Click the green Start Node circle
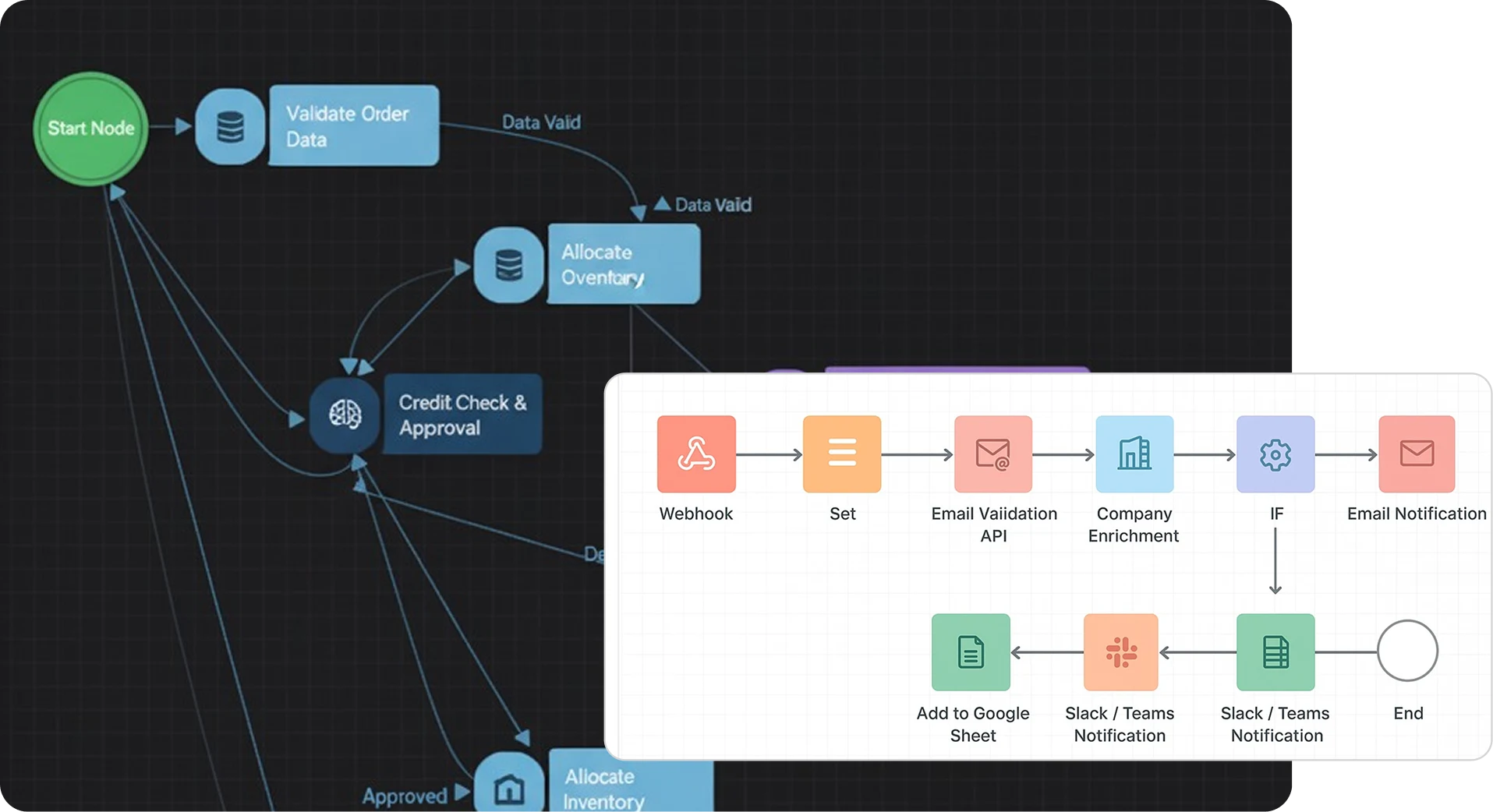 pos(90,129)
